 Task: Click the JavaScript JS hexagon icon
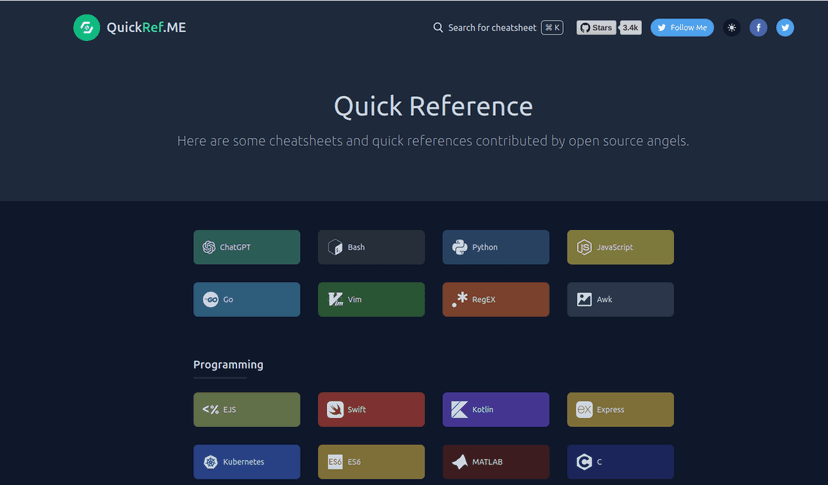pos(584,247)
